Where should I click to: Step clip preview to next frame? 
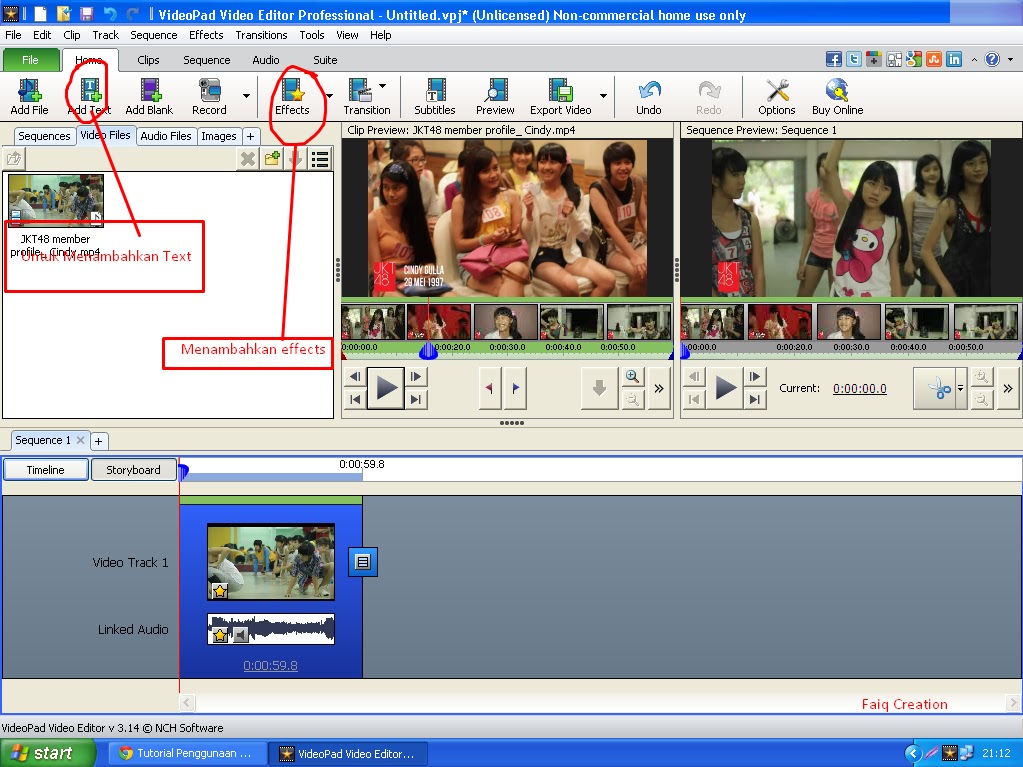coord(416,376)
